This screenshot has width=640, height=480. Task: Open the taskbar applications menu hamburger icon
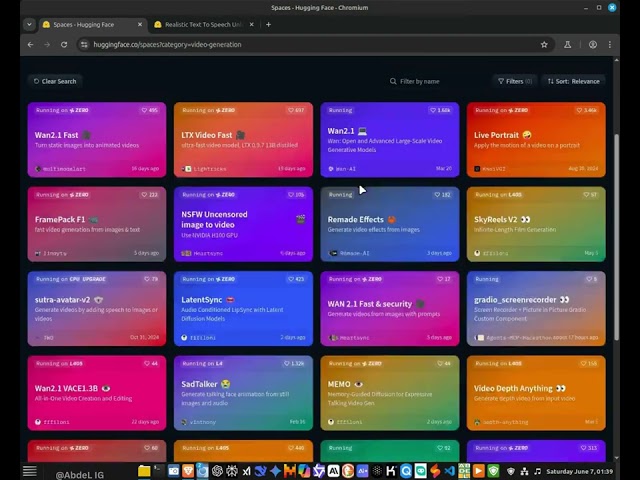(30, 471)
